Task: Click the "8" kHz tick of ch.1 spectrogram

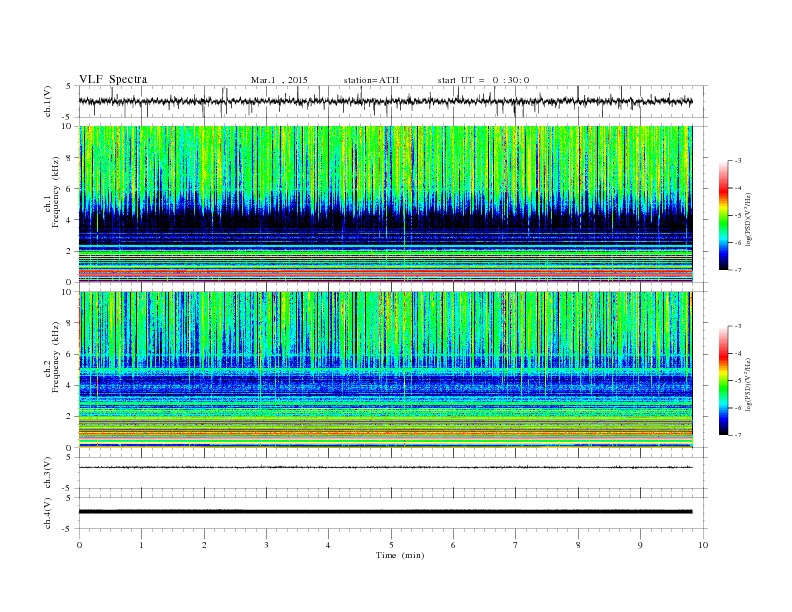Action: [69, 158]
